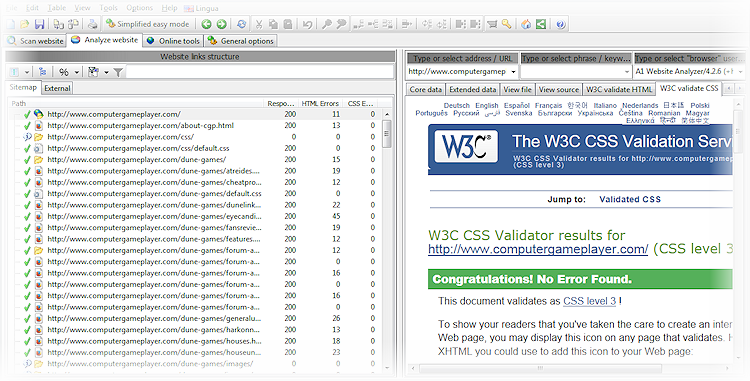Viewport: 750px width, 381px height.
Task: Open the Table menu
Action: click(57, 8)
